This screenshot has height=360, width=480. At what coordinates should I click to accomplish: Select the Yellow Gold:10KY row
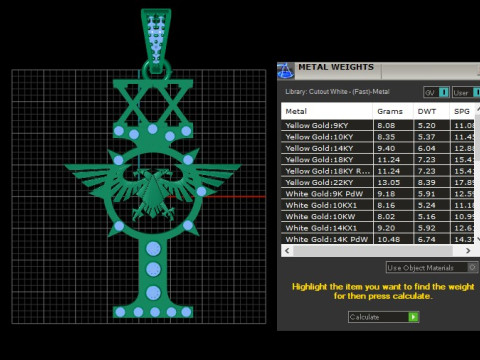coord(378,137)
